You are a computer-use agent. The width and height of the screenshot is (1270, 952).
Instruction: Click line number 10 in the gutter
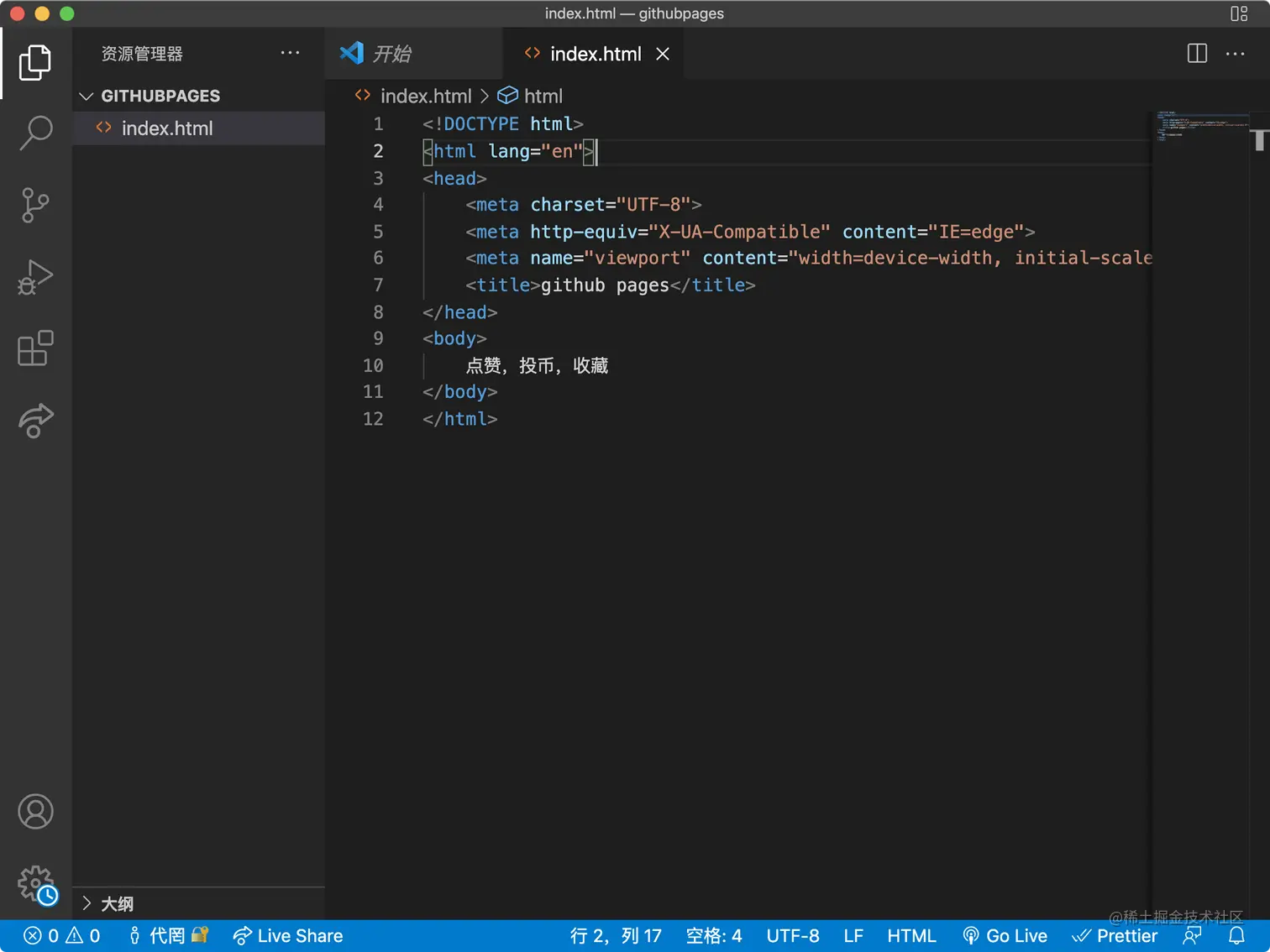coord(373,365)
